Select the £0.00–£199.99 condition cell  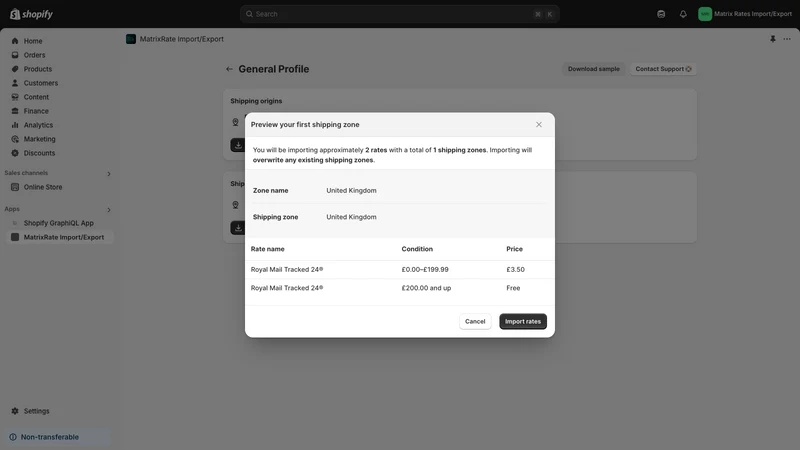pos(425,269)
